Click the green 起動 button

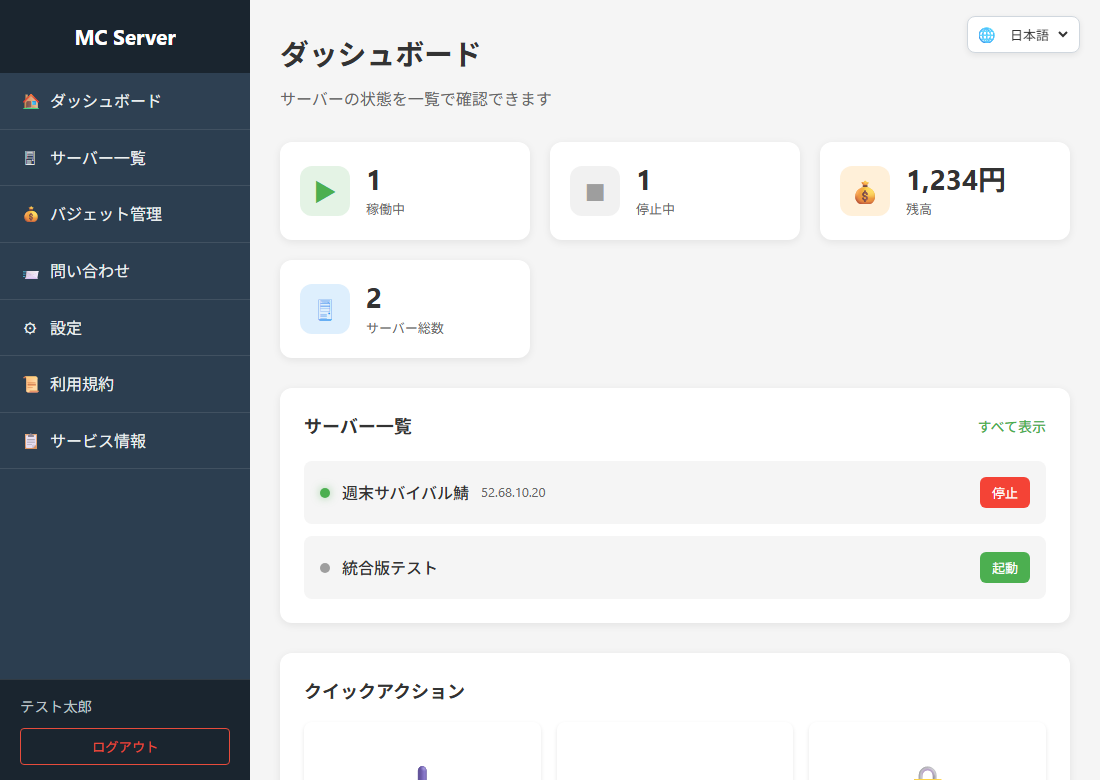(x=1005, y=567)
